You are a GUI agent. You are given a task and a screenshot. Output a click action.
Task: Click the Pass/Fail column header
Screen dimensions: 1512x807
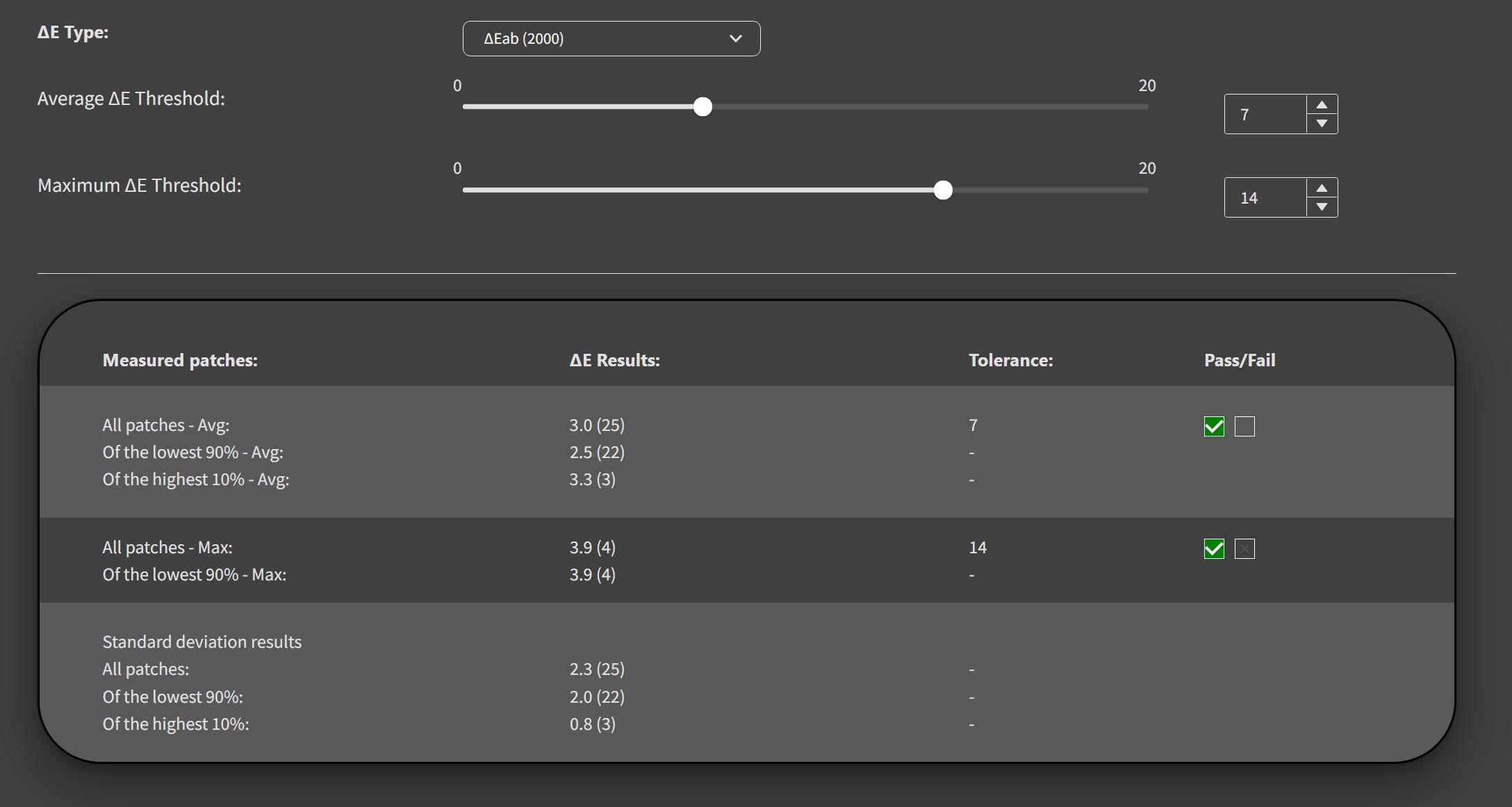(x=1239, y=360)
